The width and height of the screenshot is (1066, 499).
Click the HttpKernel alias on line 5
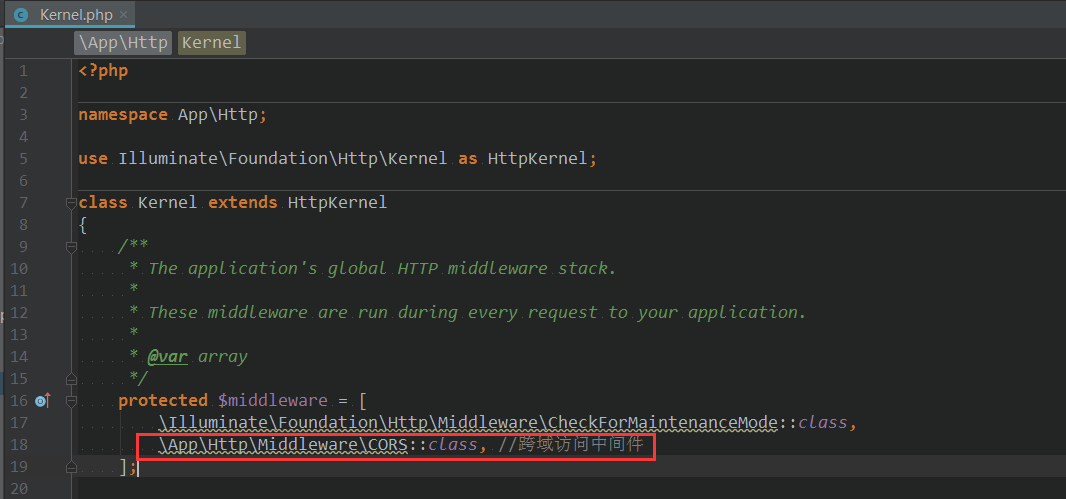536,158
